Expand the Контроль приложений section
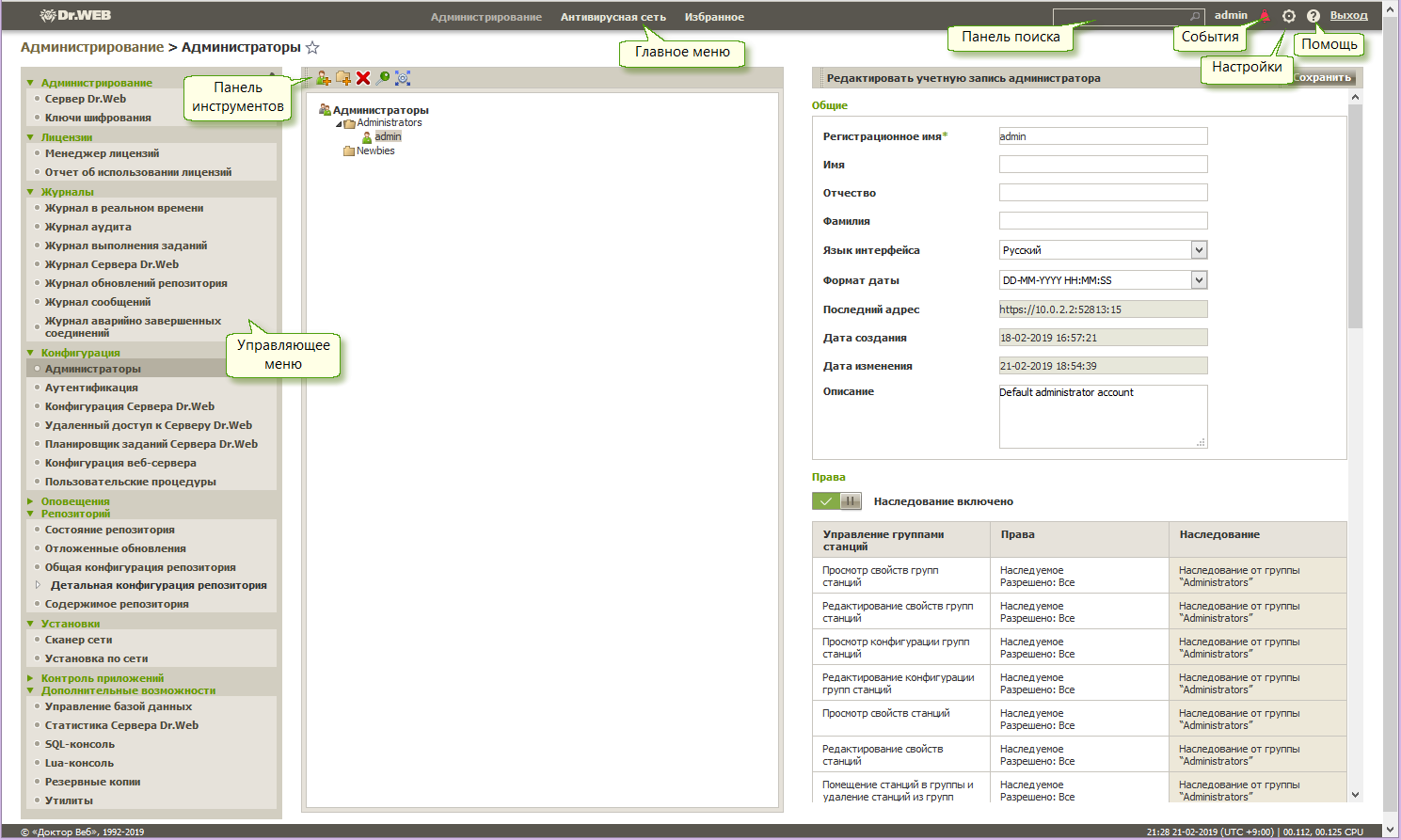 [x=30, y=679]
